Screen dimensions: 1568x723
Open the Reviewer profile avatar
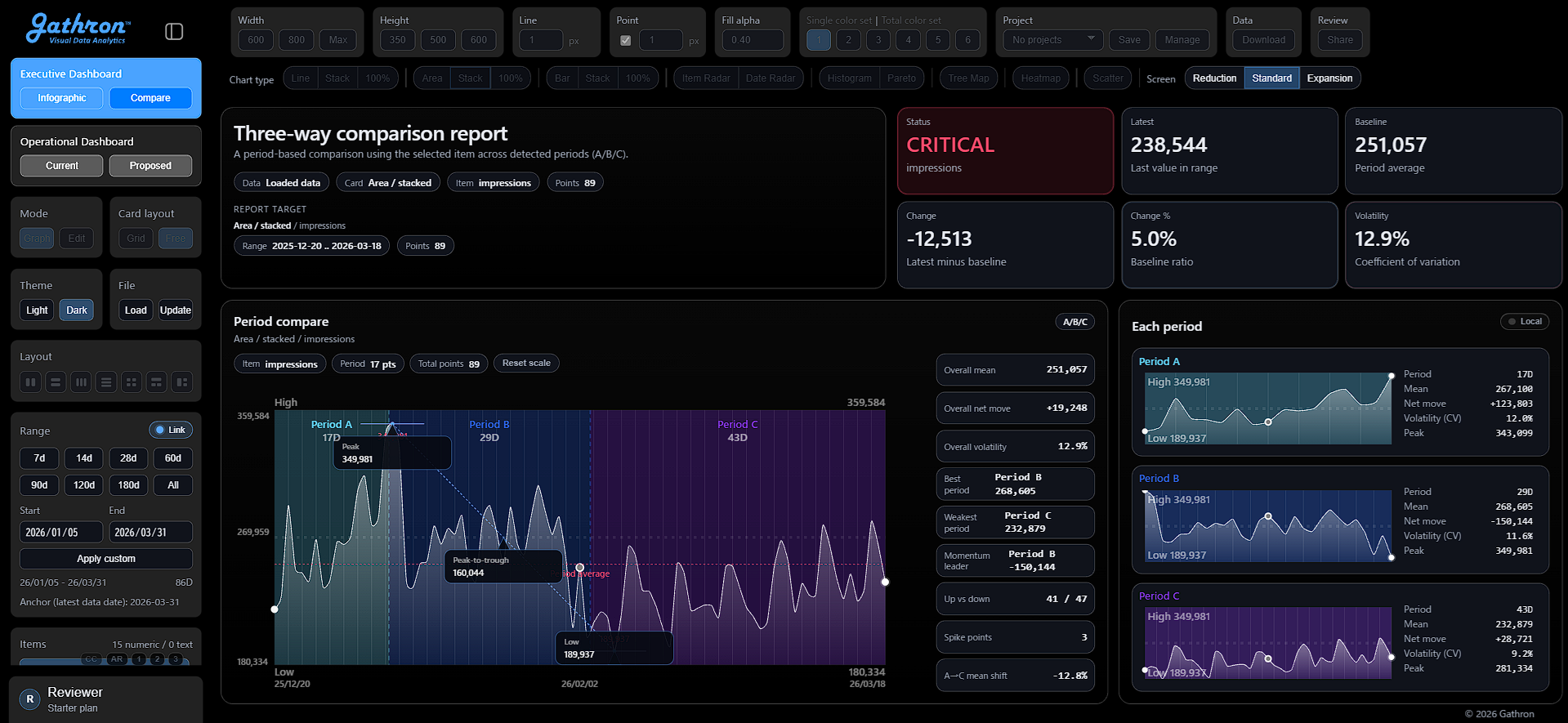point(29,699)
